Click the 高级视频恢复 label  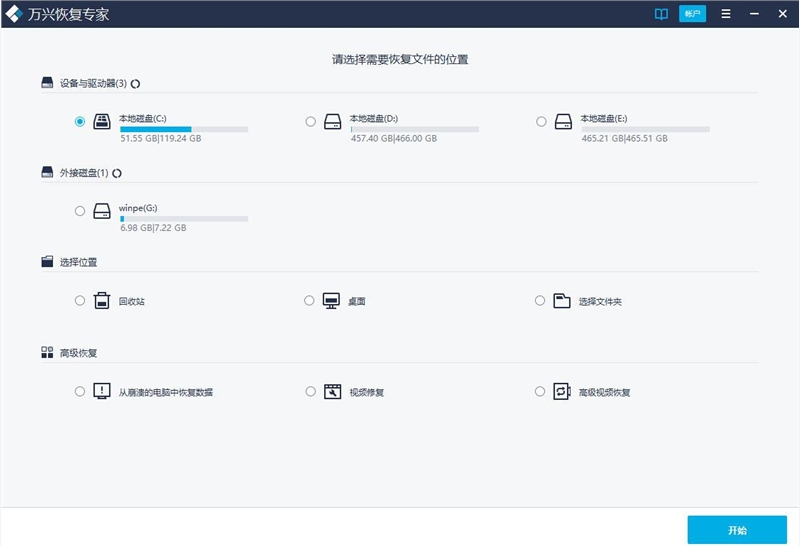point(605,392)
